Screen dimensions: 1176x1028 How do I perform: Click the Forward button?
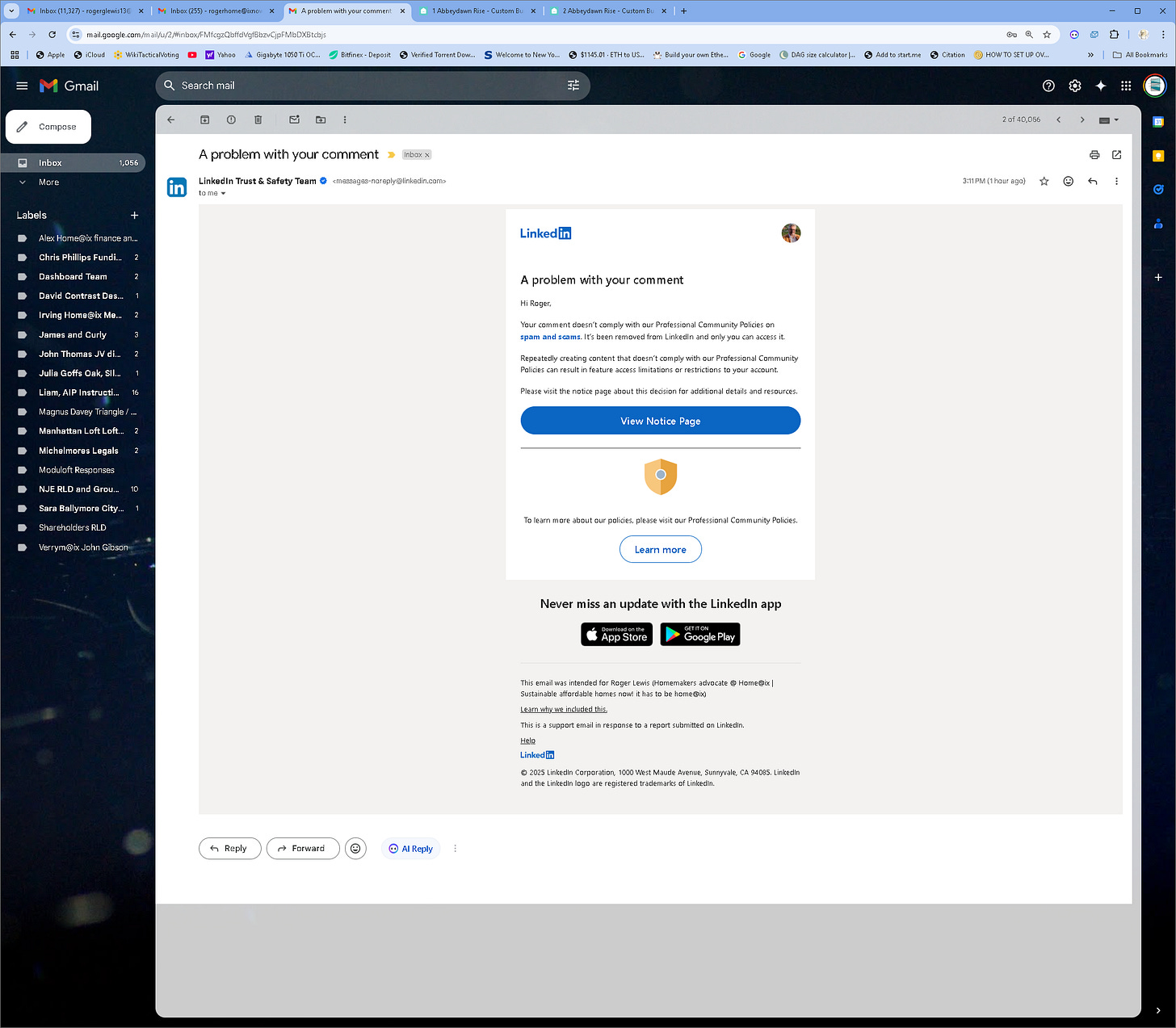[303, 849]
